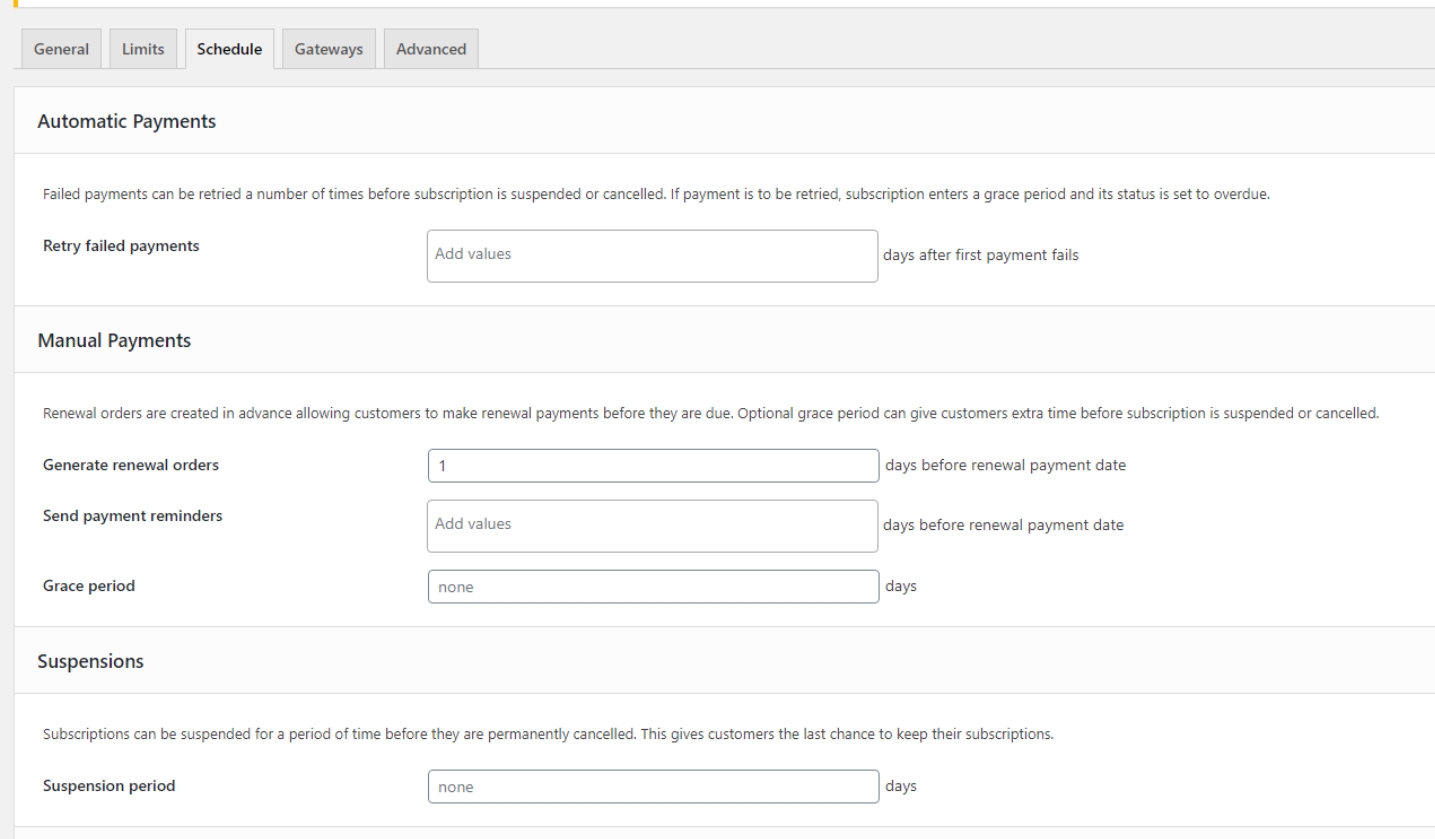Click the Manual Payments section heading
This screenshot has height=839, width=1435.
click(114, 341)
